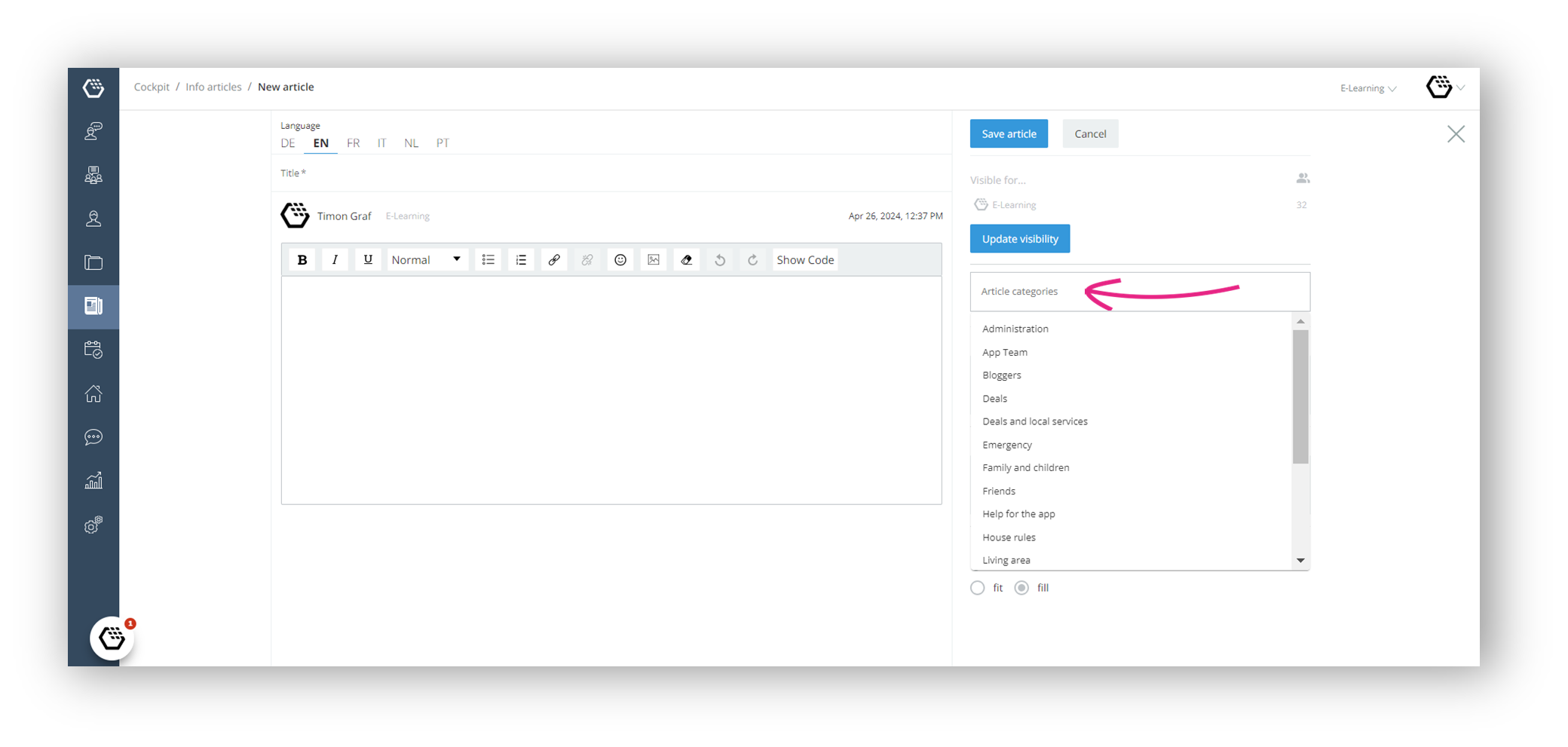This screenshot has width=1568, height=747.
Task: Click the visibility people icon
Action: [x=1303, y=179]
